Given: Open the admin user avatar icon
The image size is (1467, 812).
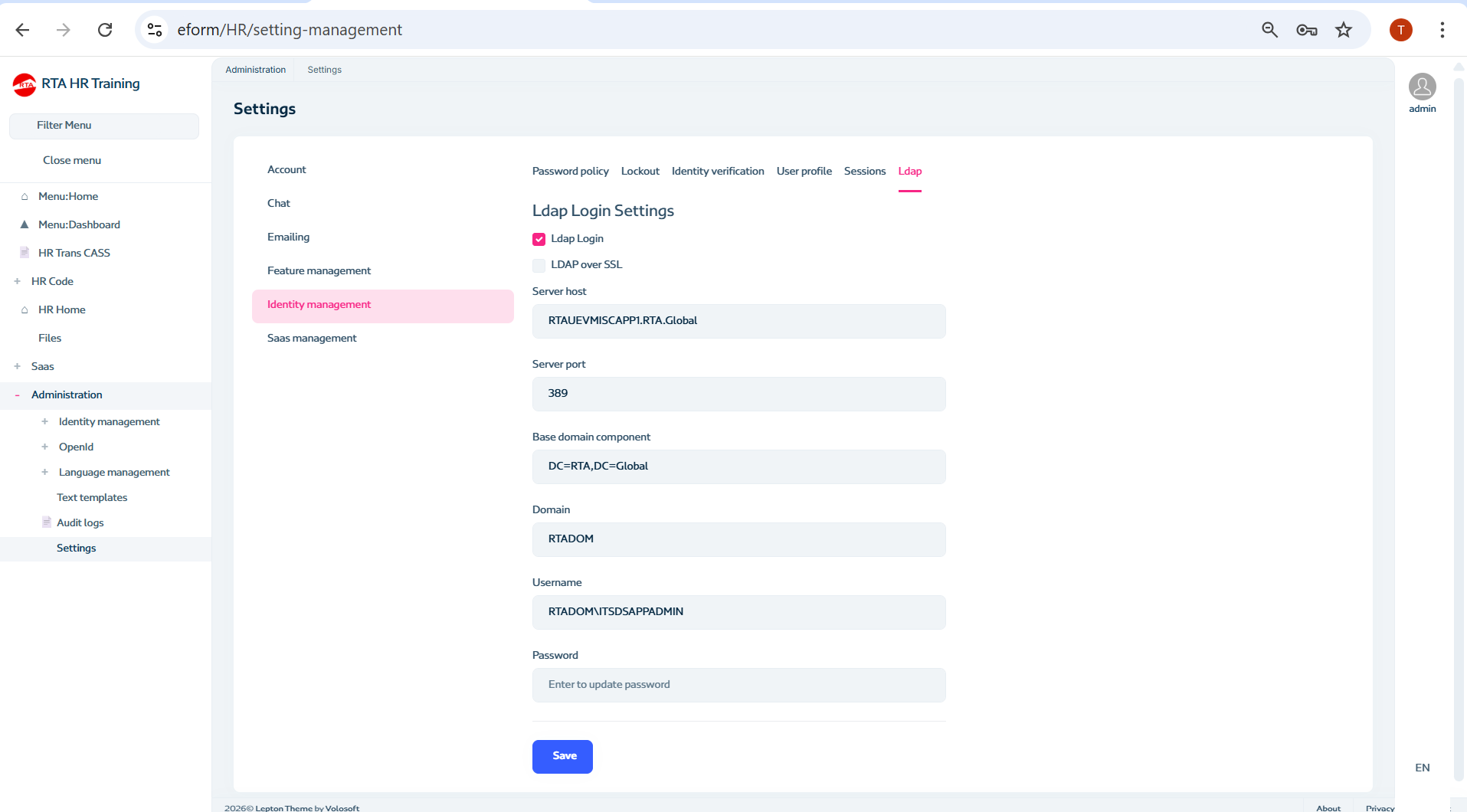Looking at the screenshot, I should 1422,87.
